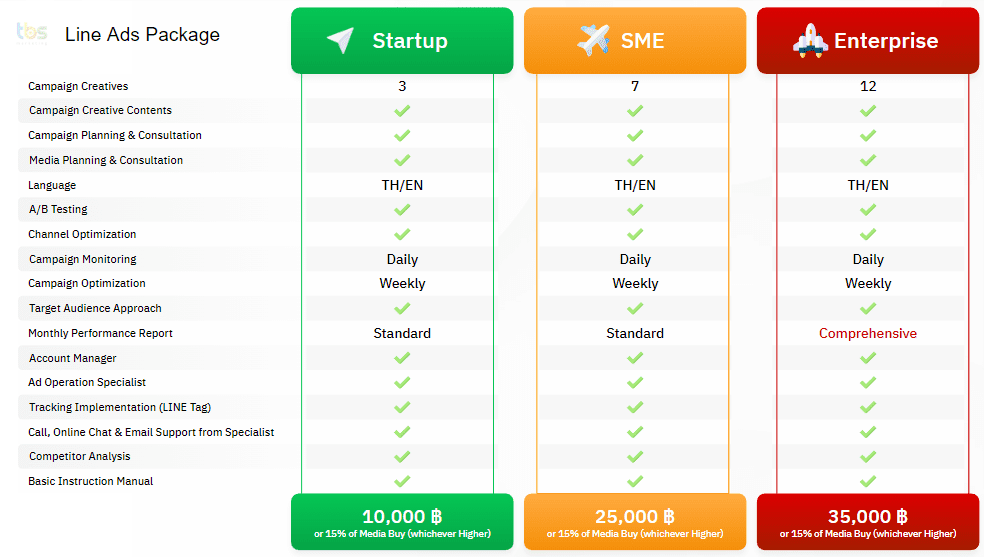Click SME checkmark for Campaign Creative Contents
The image size is (984, 557).
click(635, 111)
